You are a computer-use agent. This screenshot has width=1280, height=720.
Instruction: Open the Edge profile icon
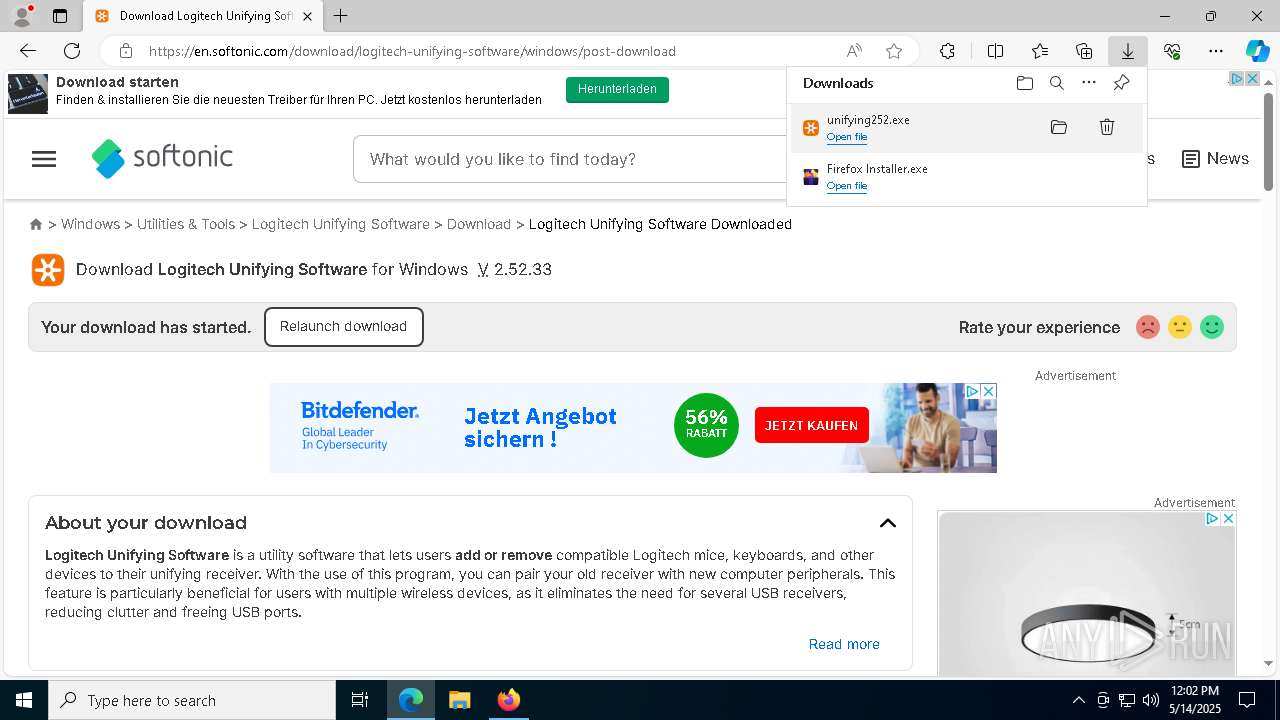point(21,16)
